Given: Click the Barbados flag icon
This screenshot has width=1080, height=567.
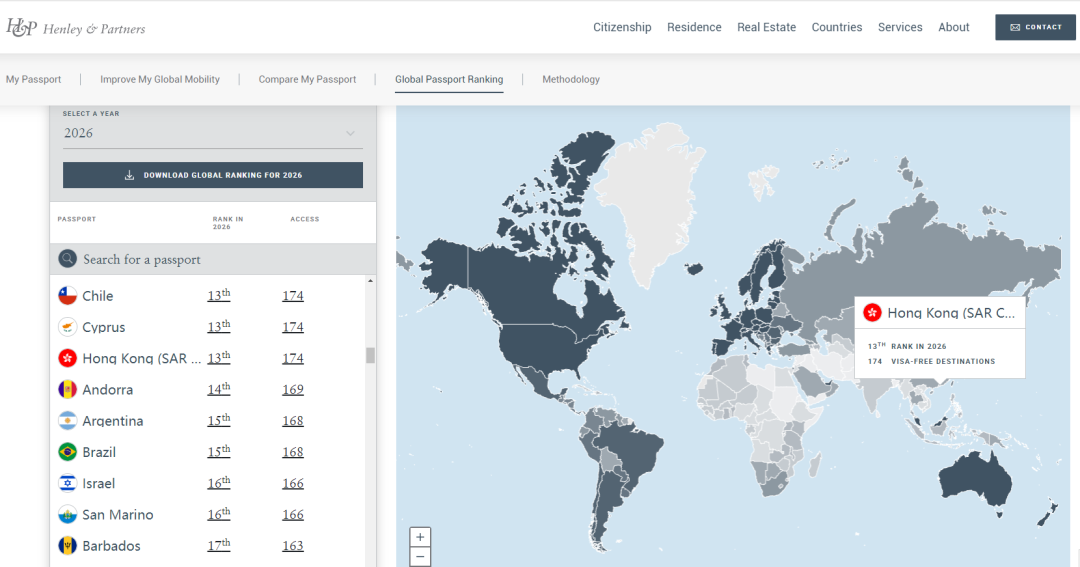Looking at the screenshot, I should pos(68,546).
